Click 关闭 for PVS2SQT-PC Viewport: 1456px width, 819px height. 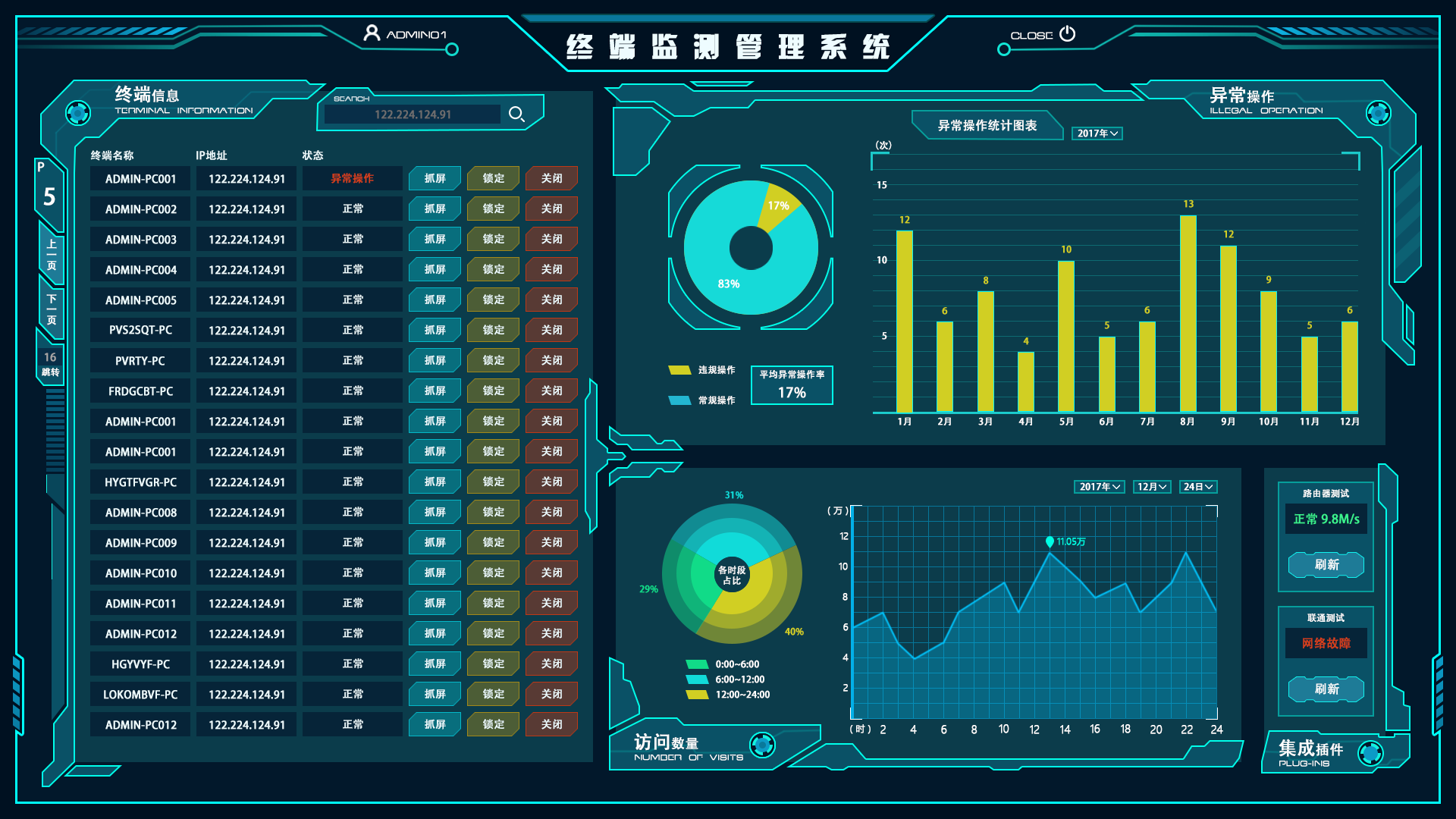click(x=551, y=331)
